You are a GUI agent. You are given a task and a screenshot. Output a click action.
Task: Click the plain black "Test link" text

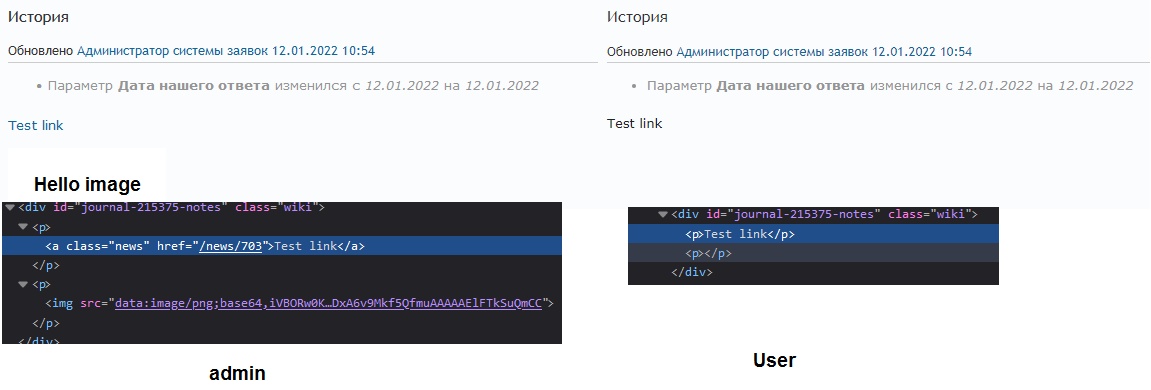tap(635, 123)
